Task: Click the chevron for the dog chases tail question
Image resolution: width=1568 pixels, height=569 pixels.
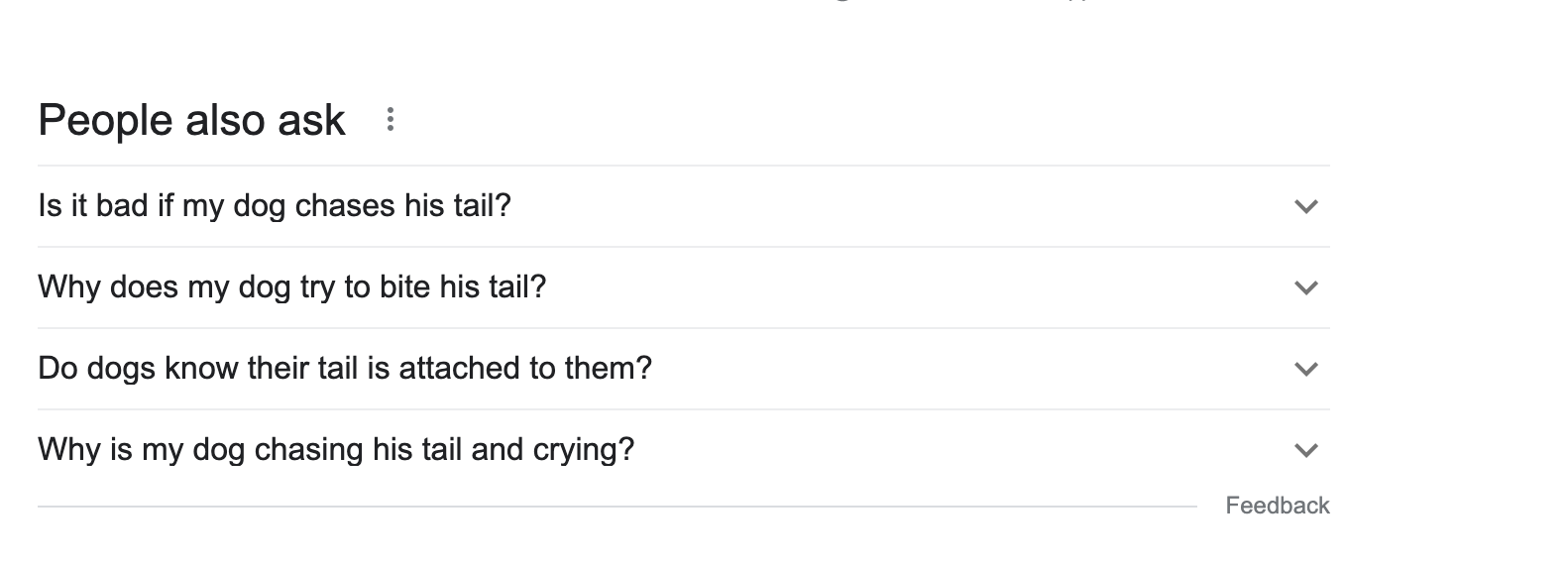Action: pyautogui.click(x=1306, y=206)
